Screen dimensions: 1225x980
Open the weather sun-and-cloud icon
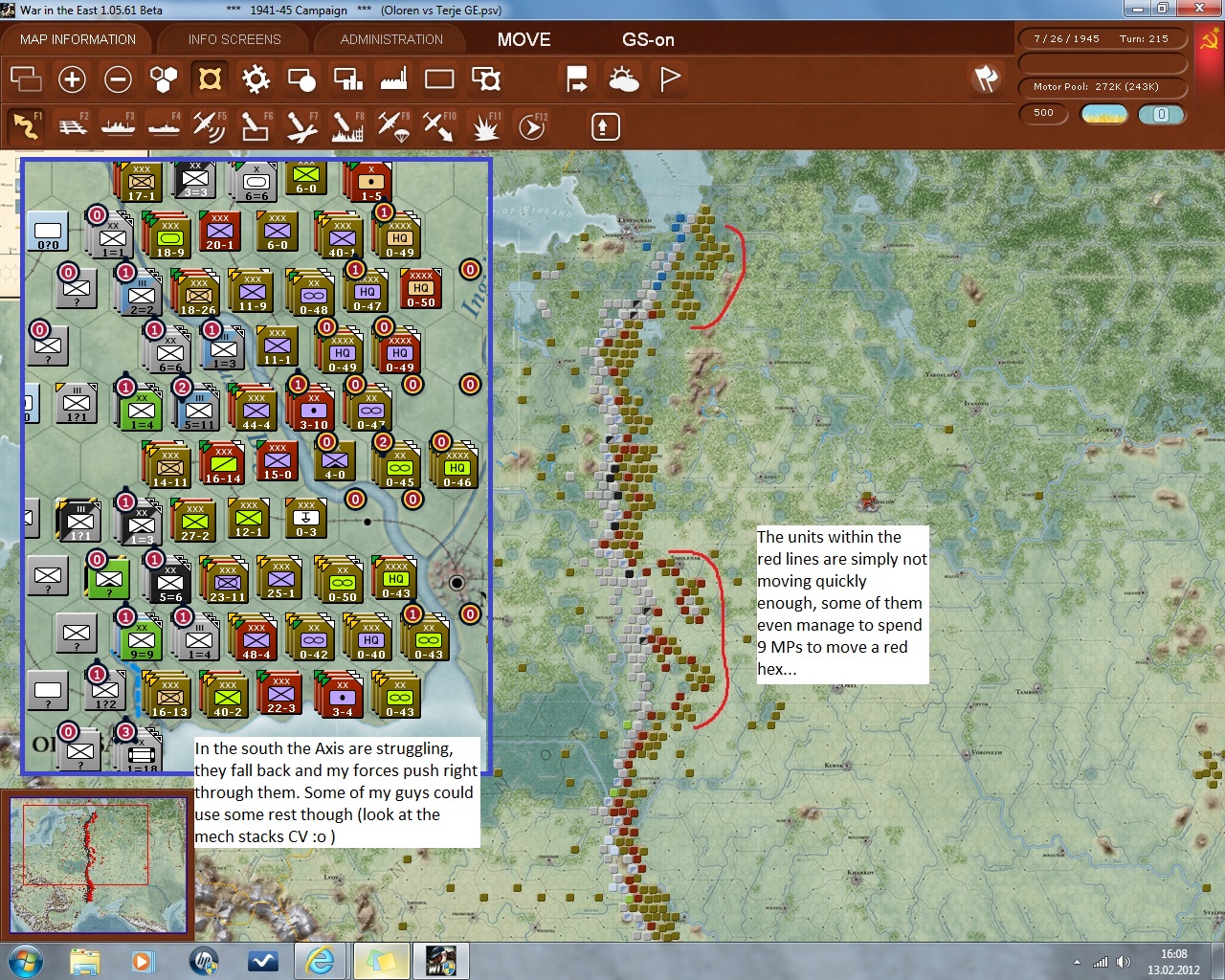(624, 79)
